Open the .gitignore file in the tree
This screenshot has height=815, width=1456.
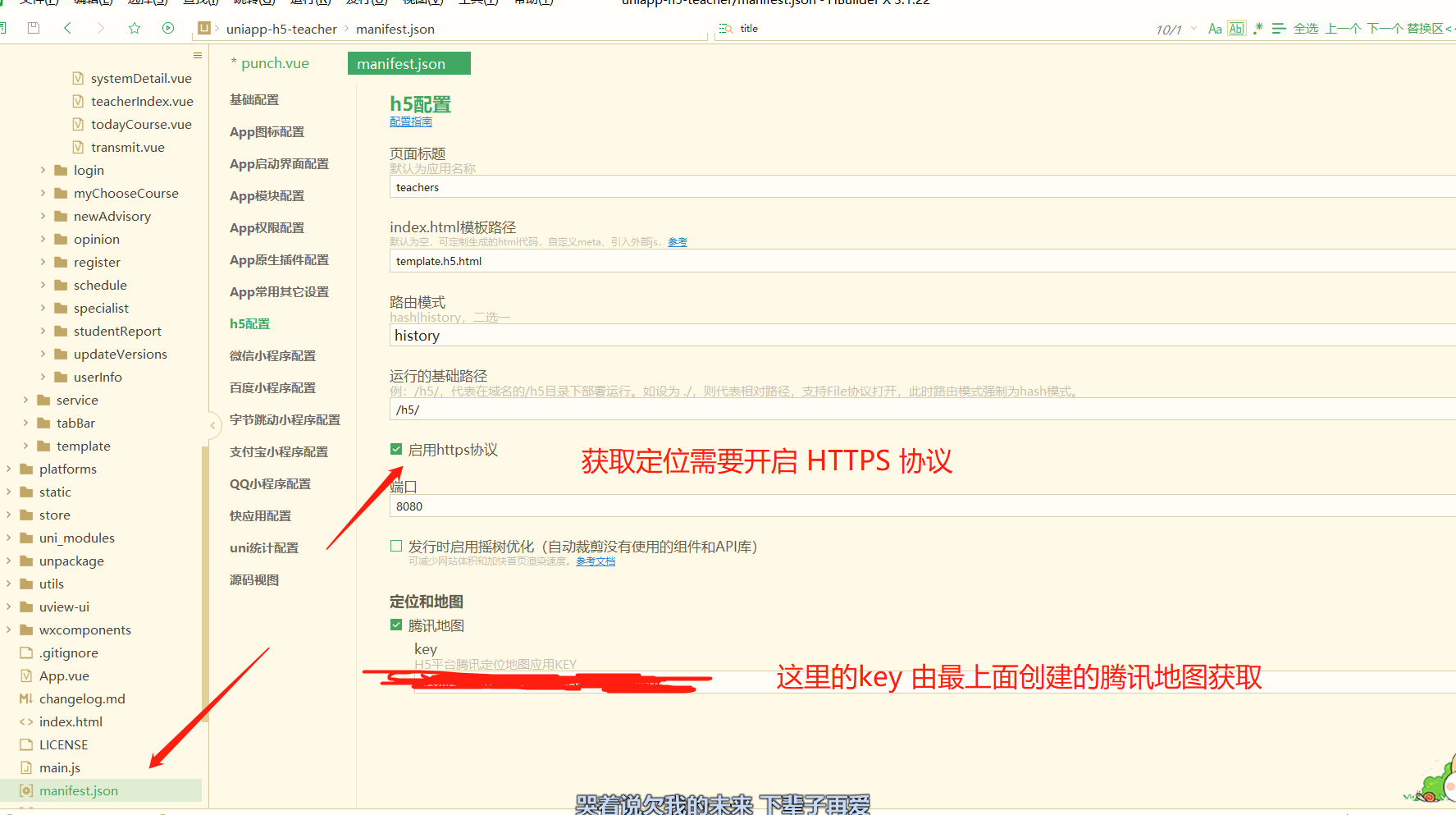click(x=69, y=652)
